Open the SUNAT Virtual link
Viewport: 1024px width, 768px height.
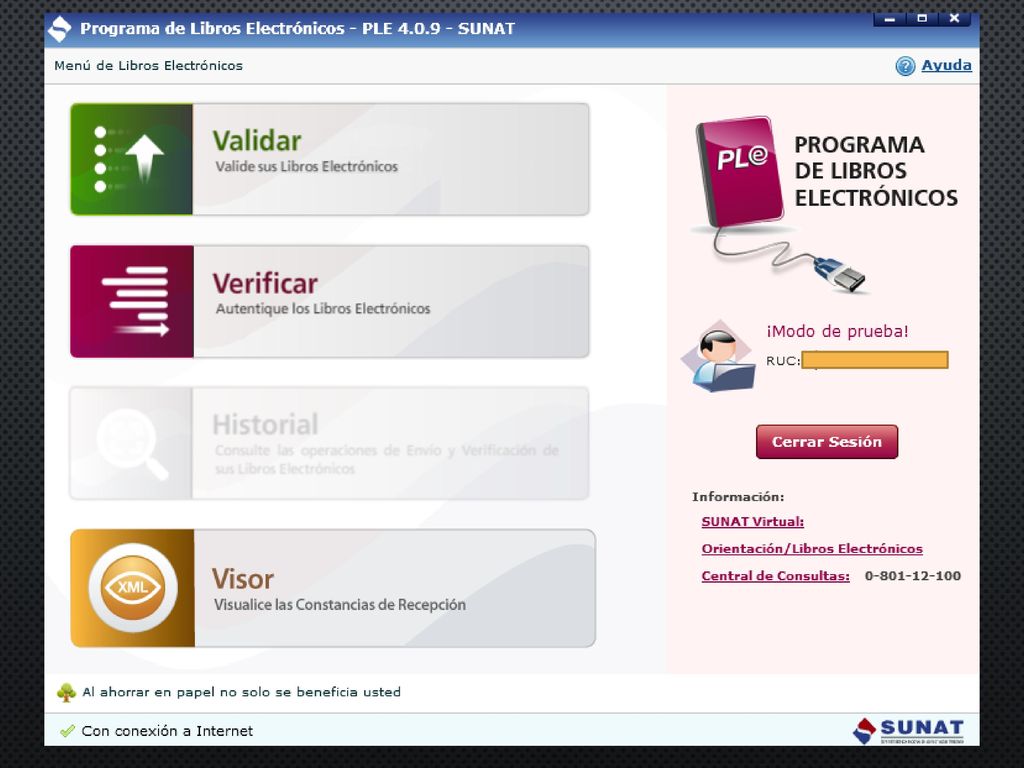752,522
